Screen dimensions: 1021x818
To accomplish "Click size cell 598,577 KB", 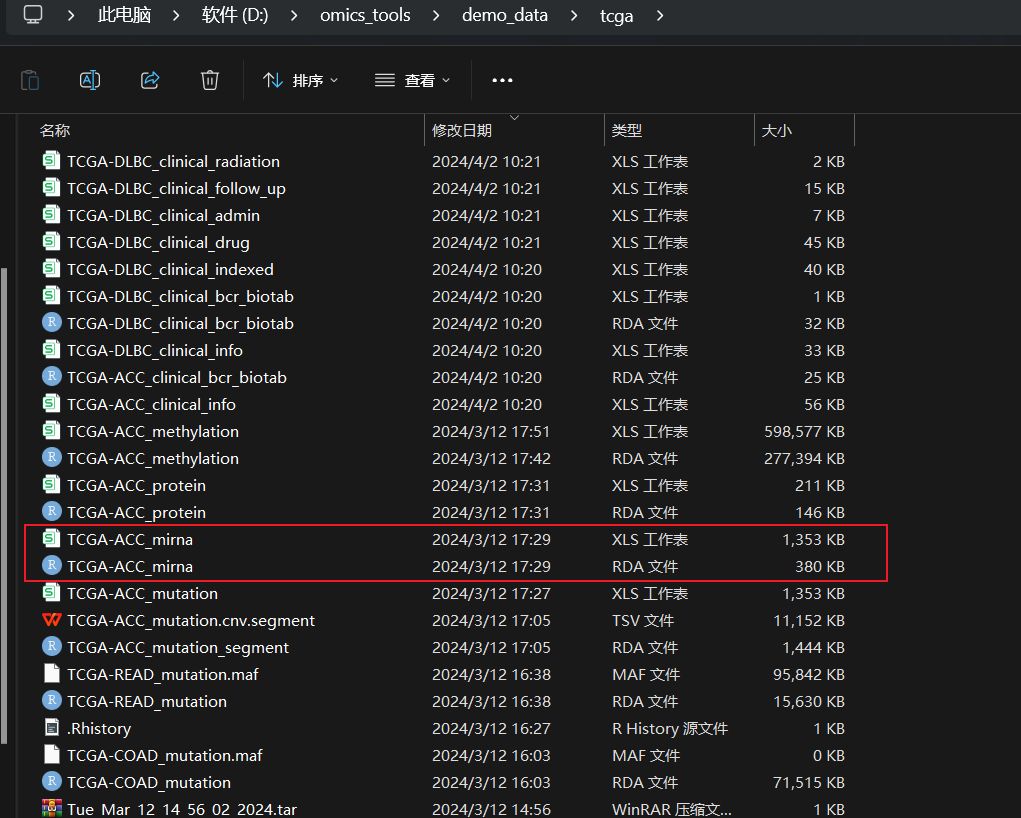I will point(804,431).
